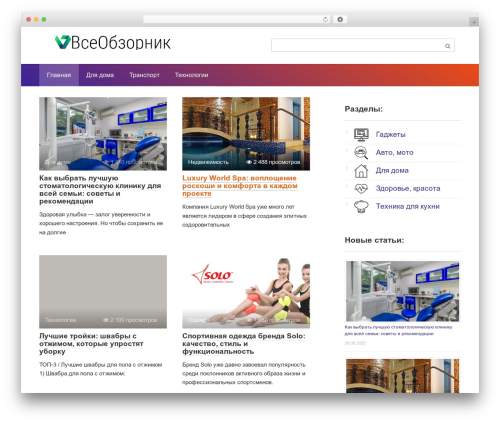This screenshot has width=500, height=423.
Task: Click the Для дома house icon
Action: coord(361,171)
